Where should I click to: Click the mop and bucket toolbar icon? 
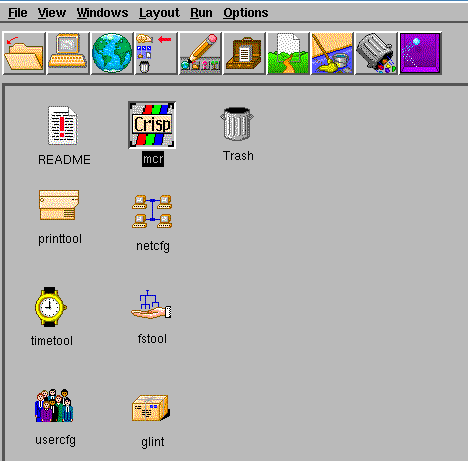(x=332, y=53)
